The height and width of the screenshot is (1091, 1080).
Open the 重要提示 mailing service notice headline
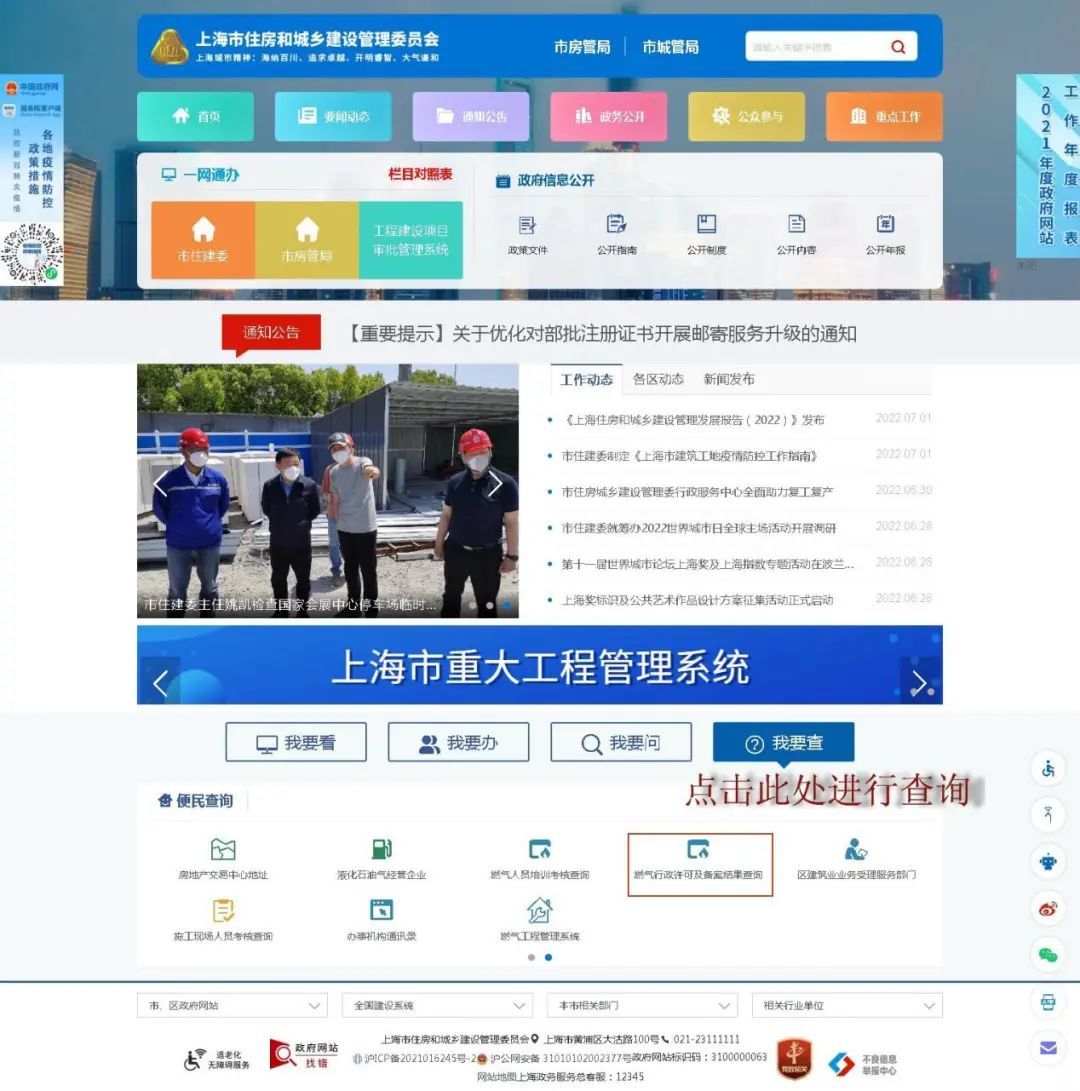tap(601, 334)
